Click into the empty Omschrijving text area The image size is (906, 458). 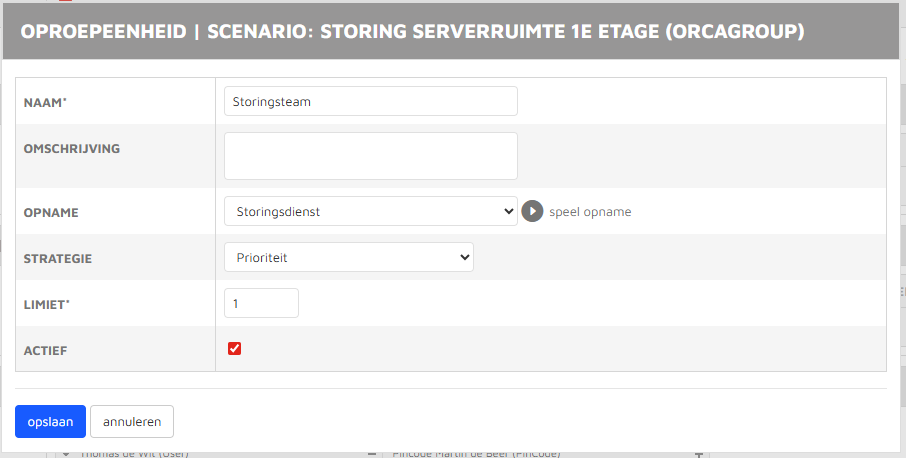[370, 156]
